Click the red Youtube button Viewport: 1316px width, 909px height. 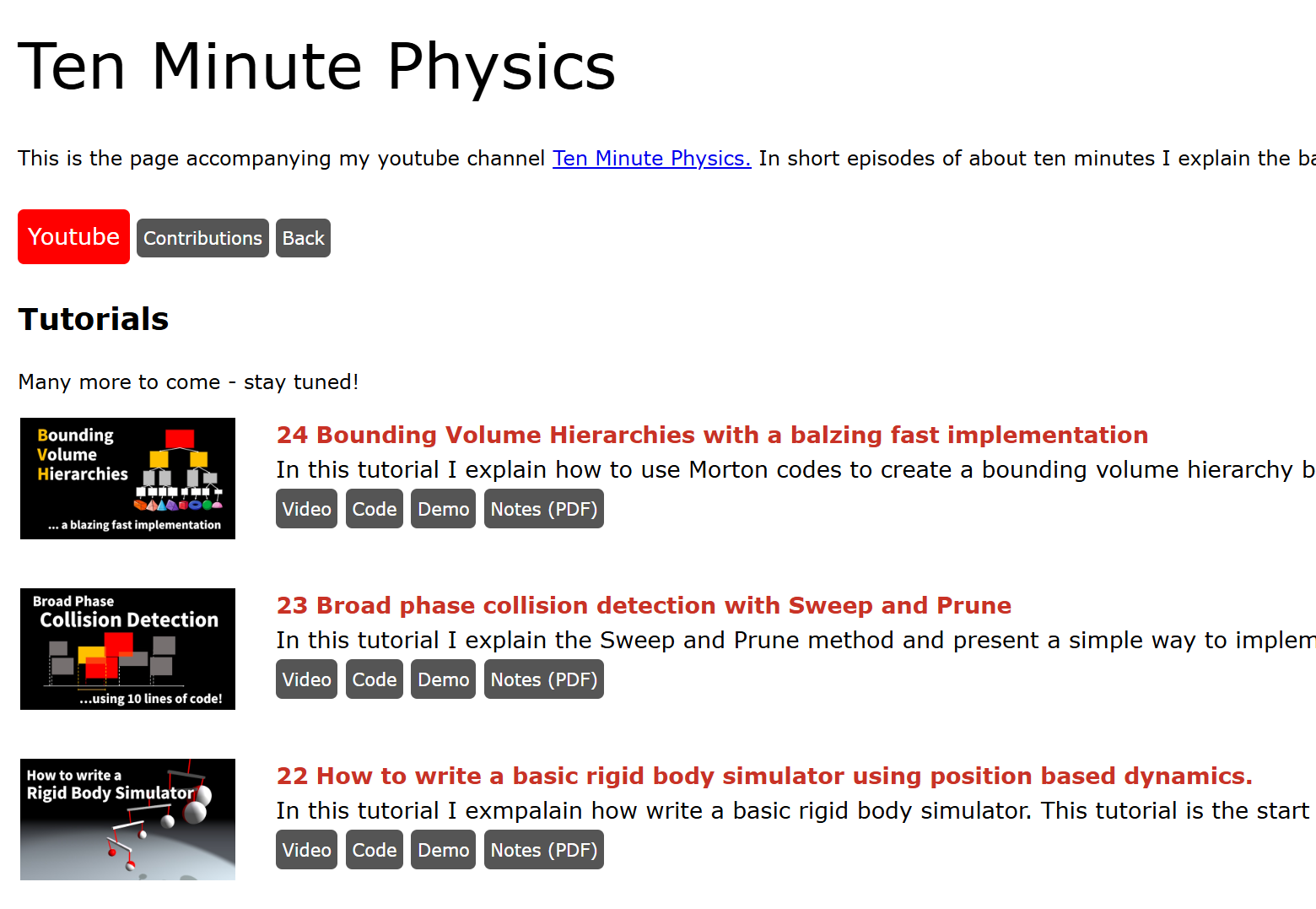click(x=73, y=237)
